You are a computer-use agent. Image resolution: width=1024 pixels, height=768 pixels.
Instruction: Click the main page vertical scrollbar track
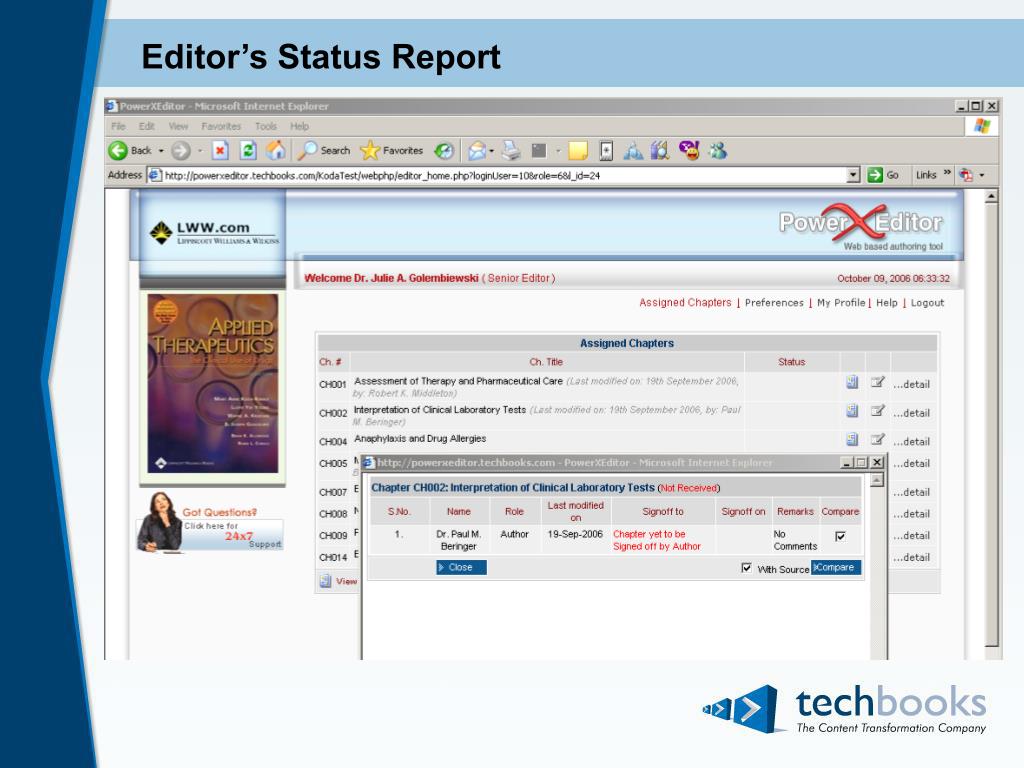[x=991, y=424]
